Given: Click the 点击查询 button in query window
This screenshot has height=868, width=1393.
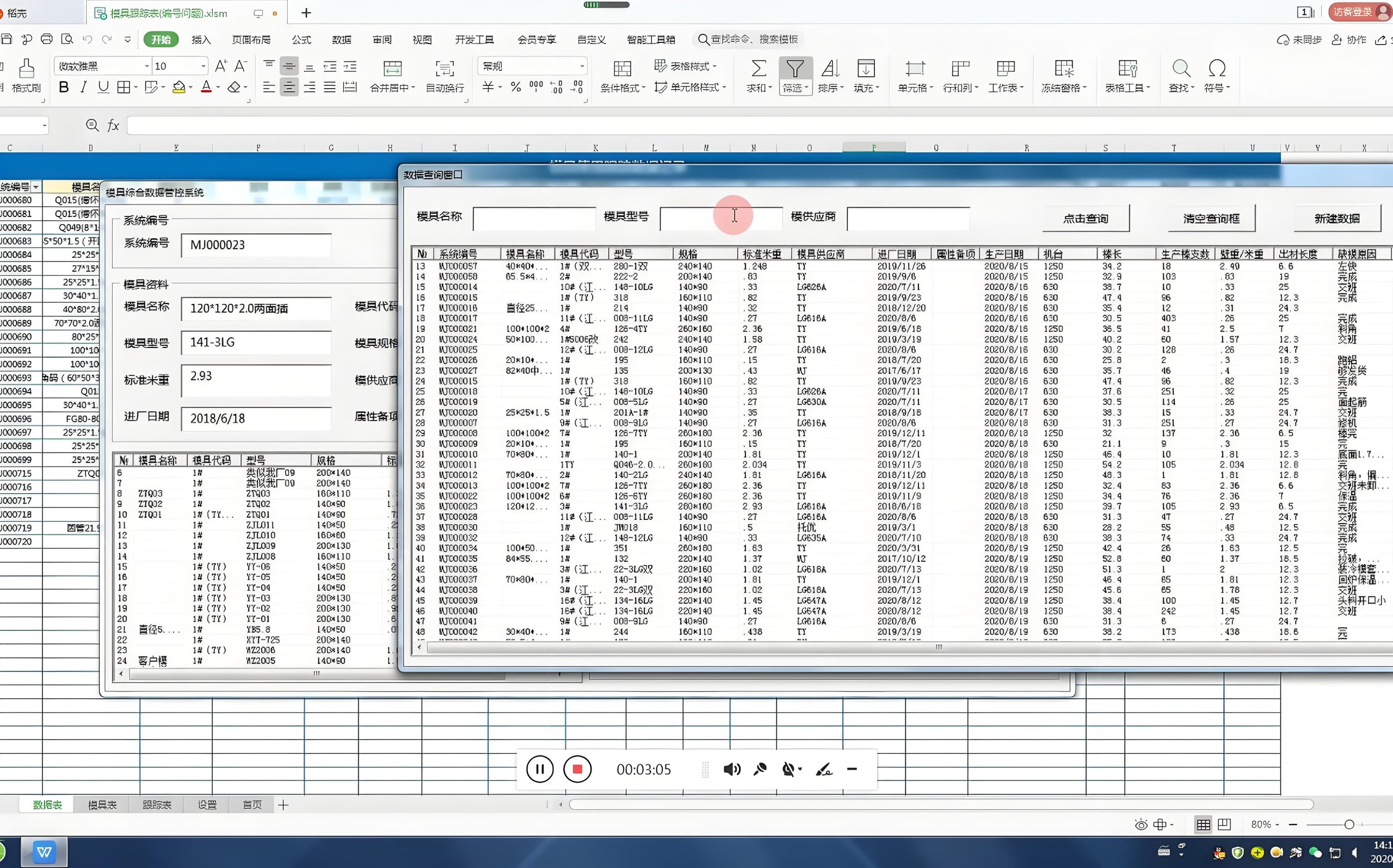Looking at the screenshot, I should 1085,218.
